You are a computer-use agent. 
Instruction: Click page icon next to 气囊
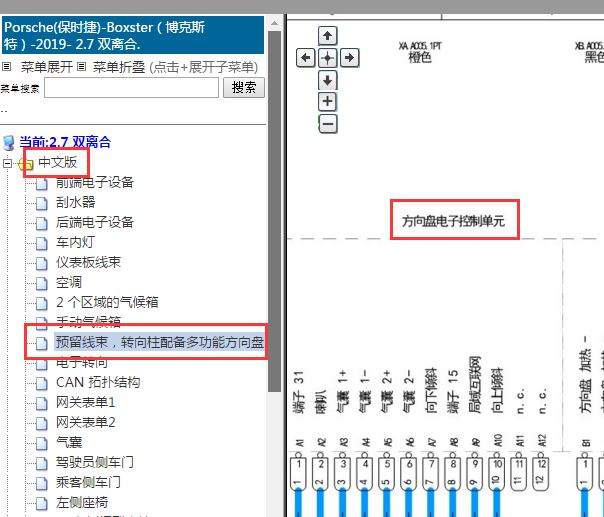(42, 443)
